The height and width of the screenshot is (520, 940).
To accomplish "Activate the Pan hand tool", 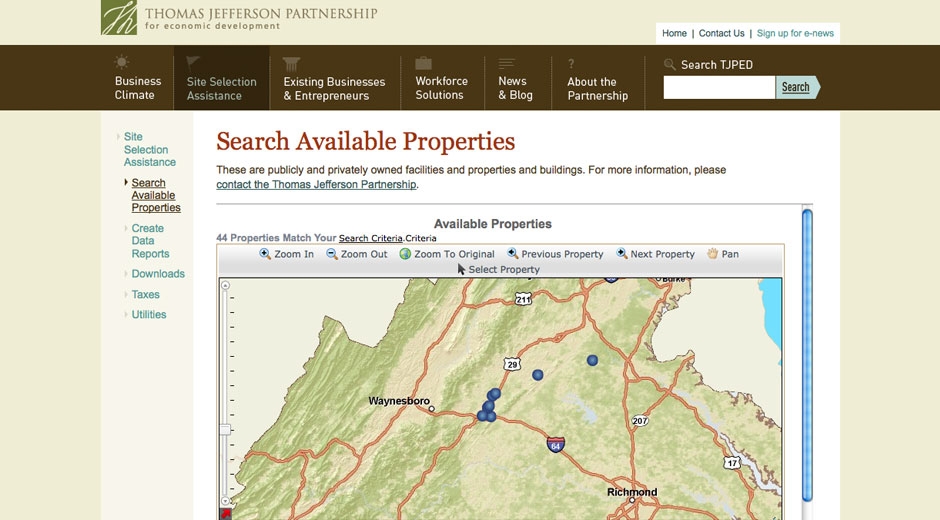I will point(722,254).
